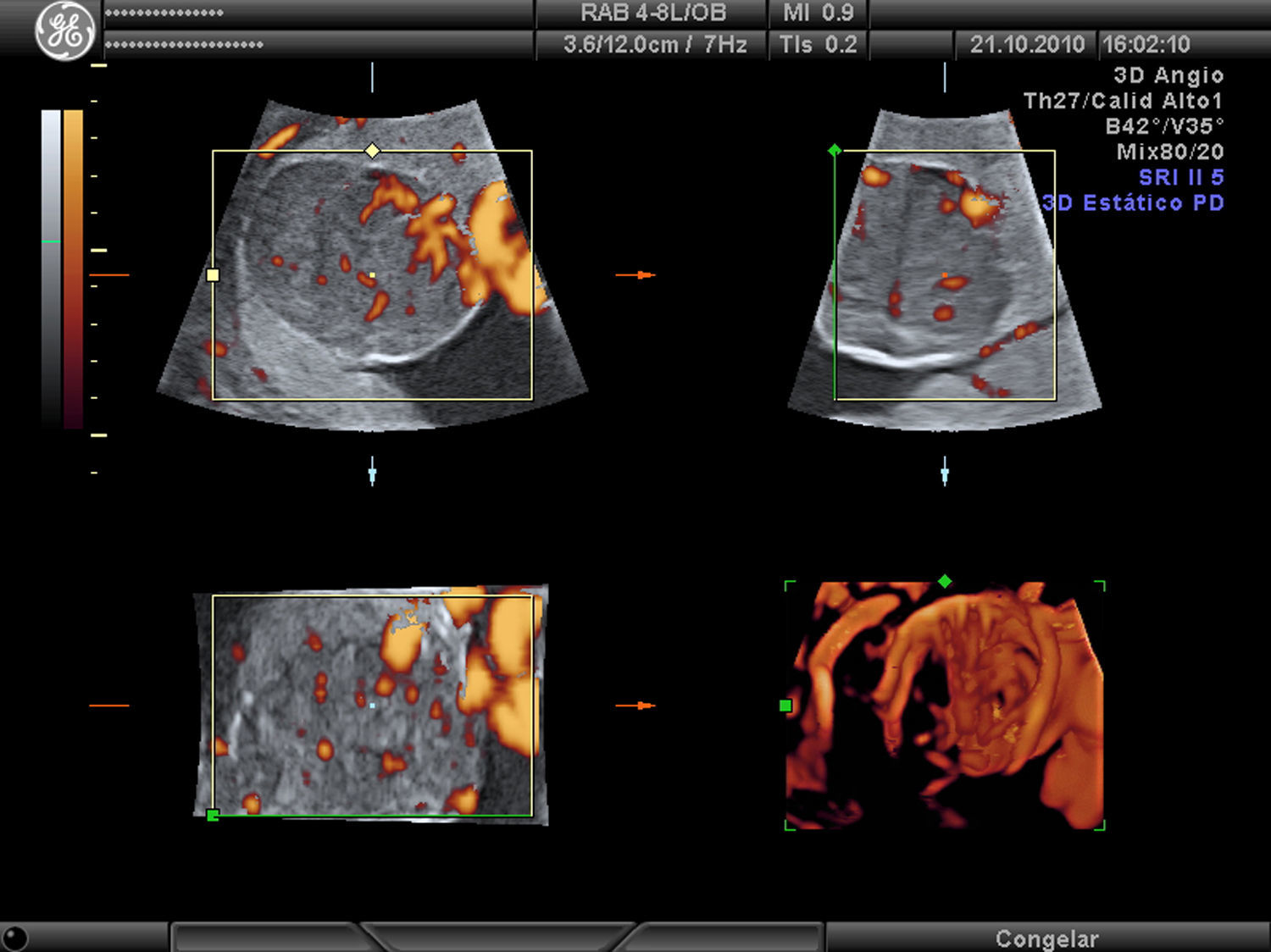Viewport: 1271px width, 952px height.
Task: Click the GE logo icon
Action: 65,31
